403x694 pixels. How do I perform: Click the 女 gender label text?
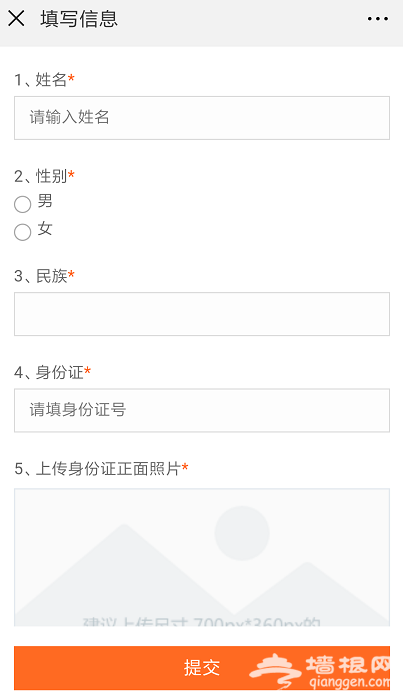click(x=45, y=229)
